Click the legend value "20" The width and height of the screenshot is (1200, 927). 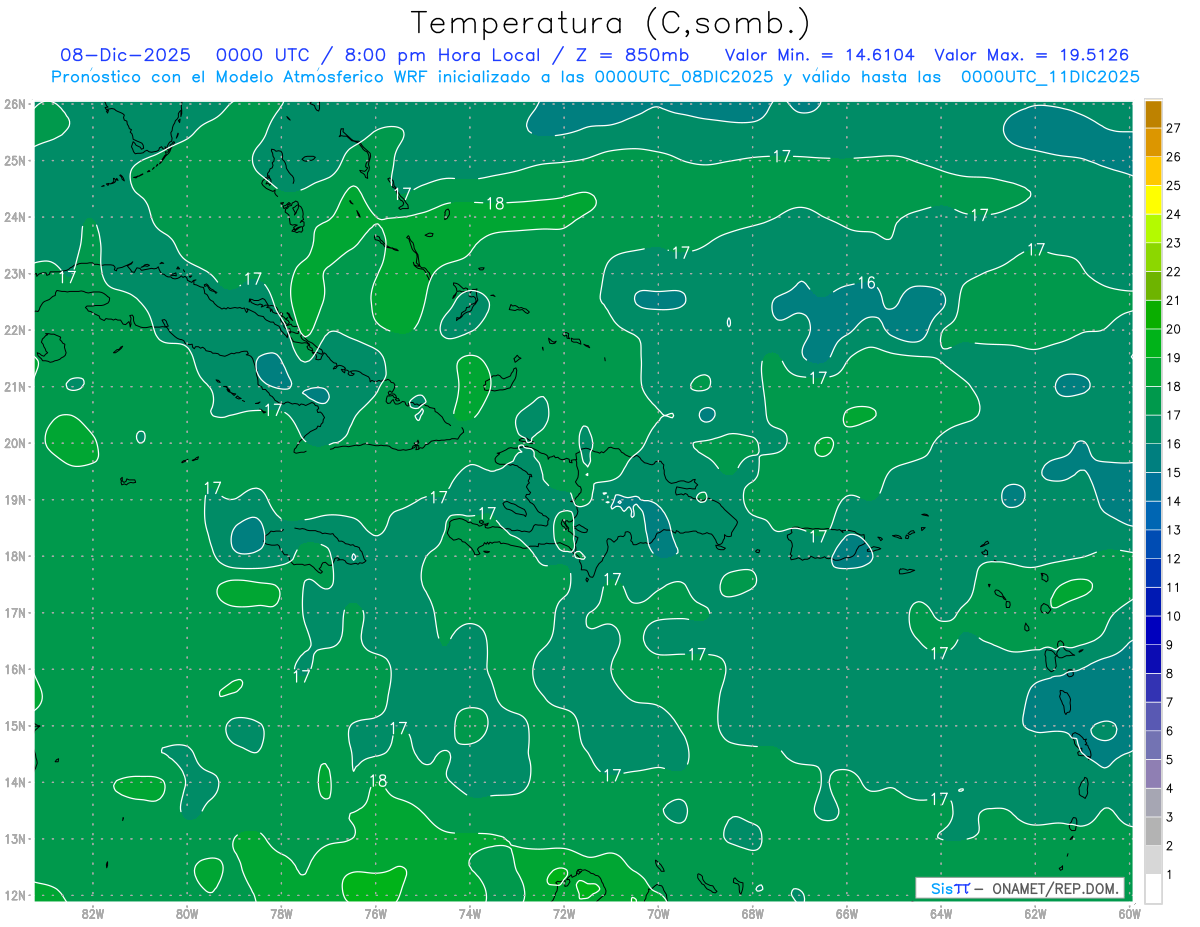(1174, 329)
